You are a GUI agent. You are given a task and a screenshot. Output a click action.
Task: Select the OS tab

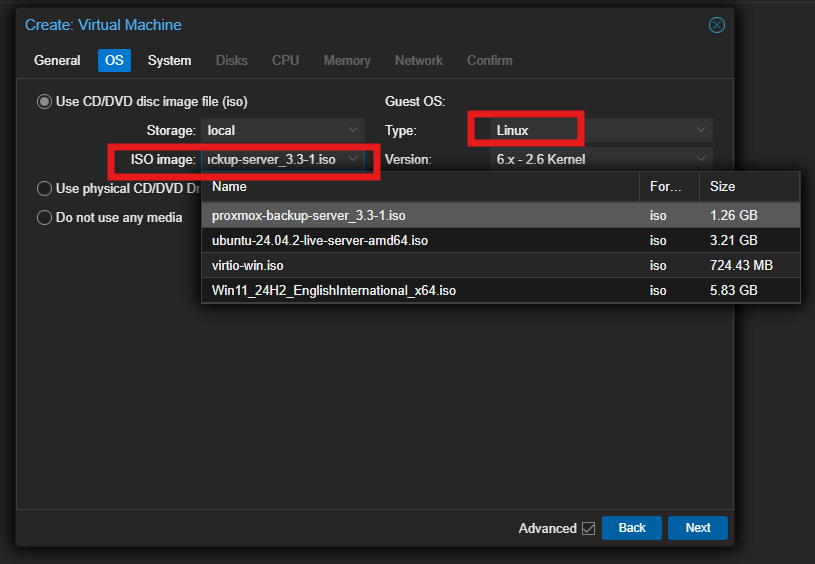pos(114,60)
